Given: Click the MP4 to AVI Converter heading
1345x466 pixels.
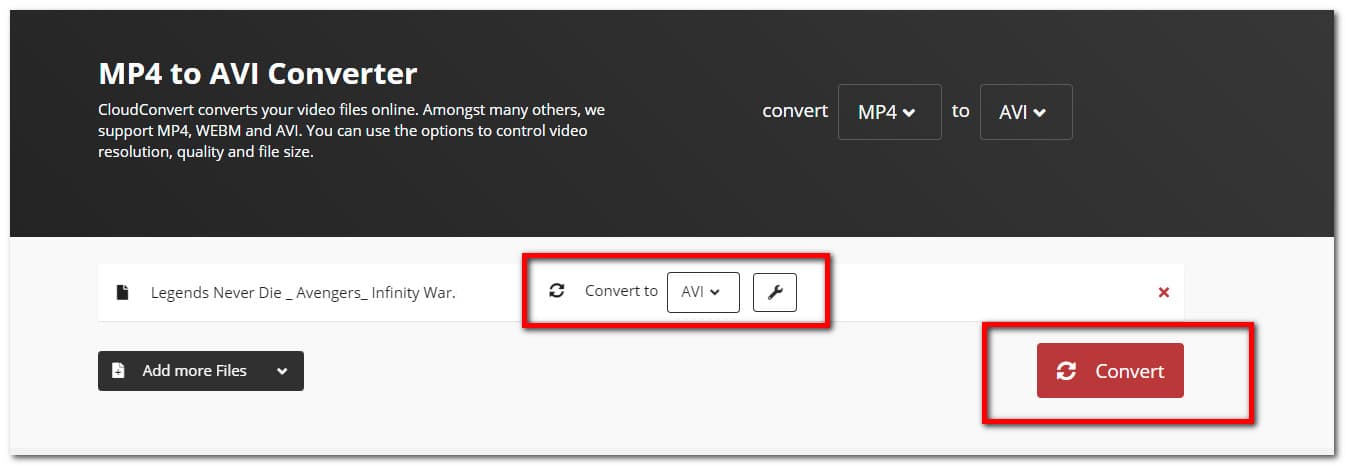Looking at the screenshot, I should pyautogui.click(x=258, y=73).
